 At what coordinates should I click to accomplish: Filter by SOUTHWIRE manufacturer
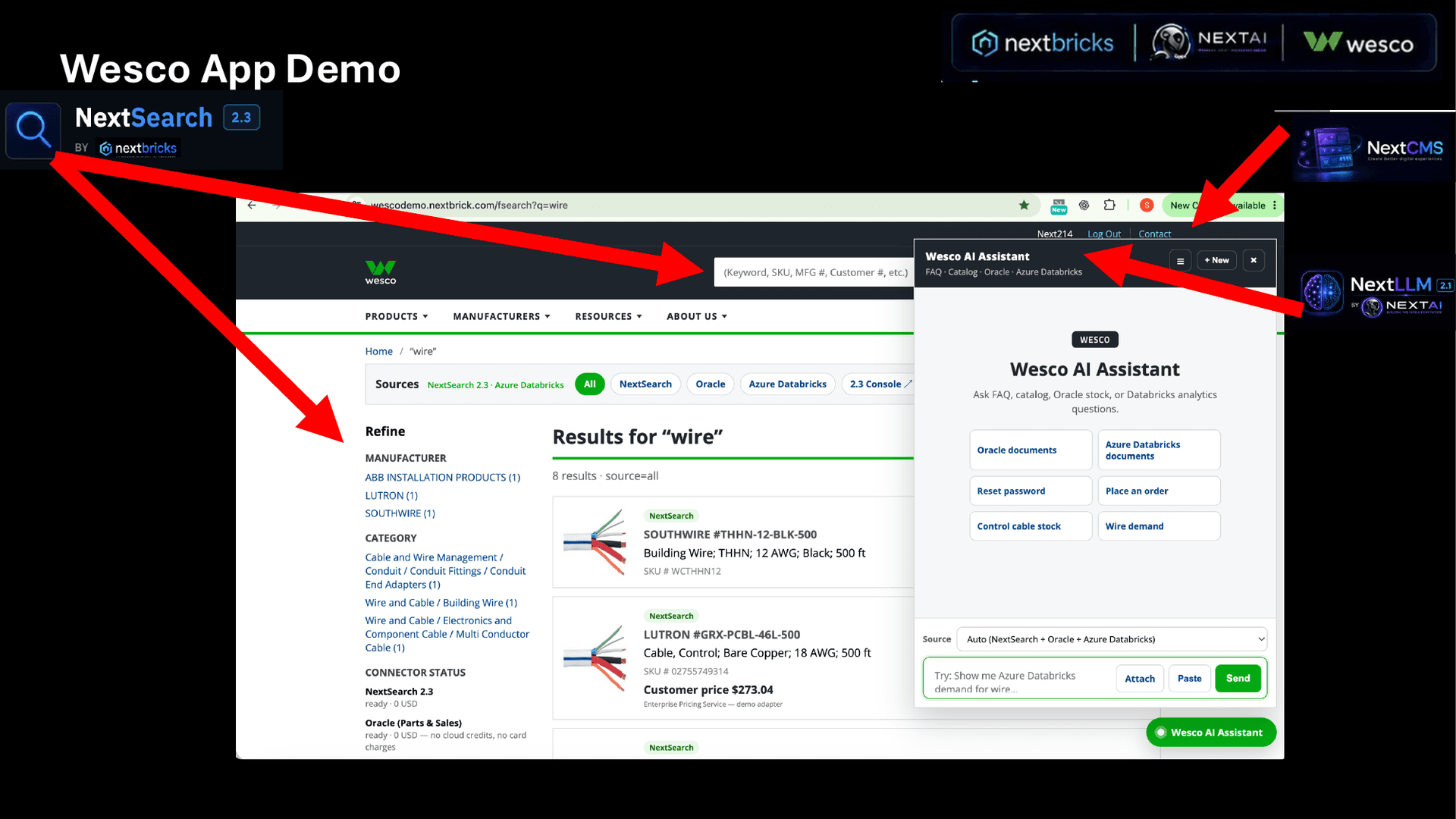[x=400, y=513]
